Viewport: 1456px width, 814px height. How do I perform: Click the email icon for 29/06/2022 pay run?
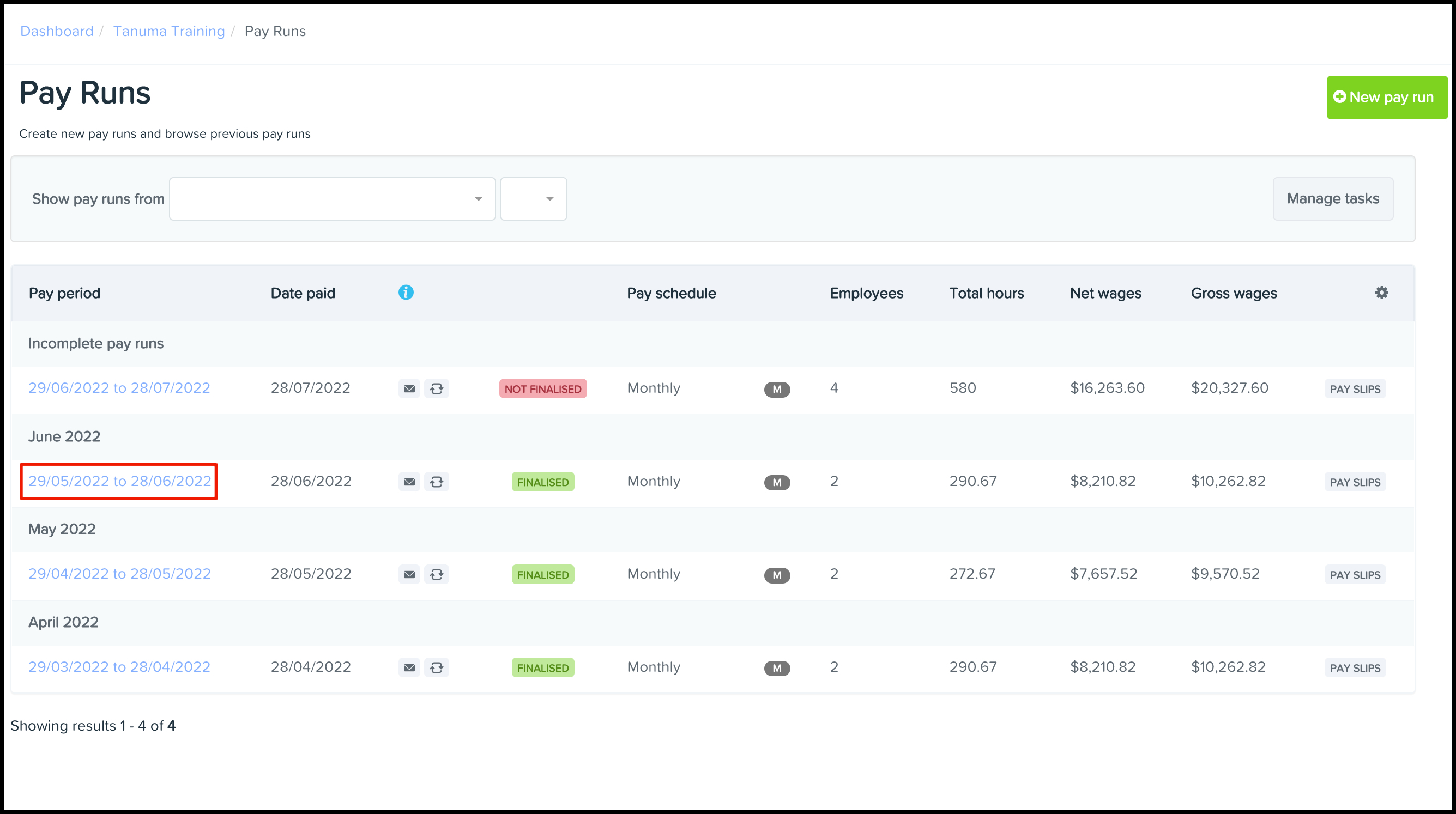[409, 388]
